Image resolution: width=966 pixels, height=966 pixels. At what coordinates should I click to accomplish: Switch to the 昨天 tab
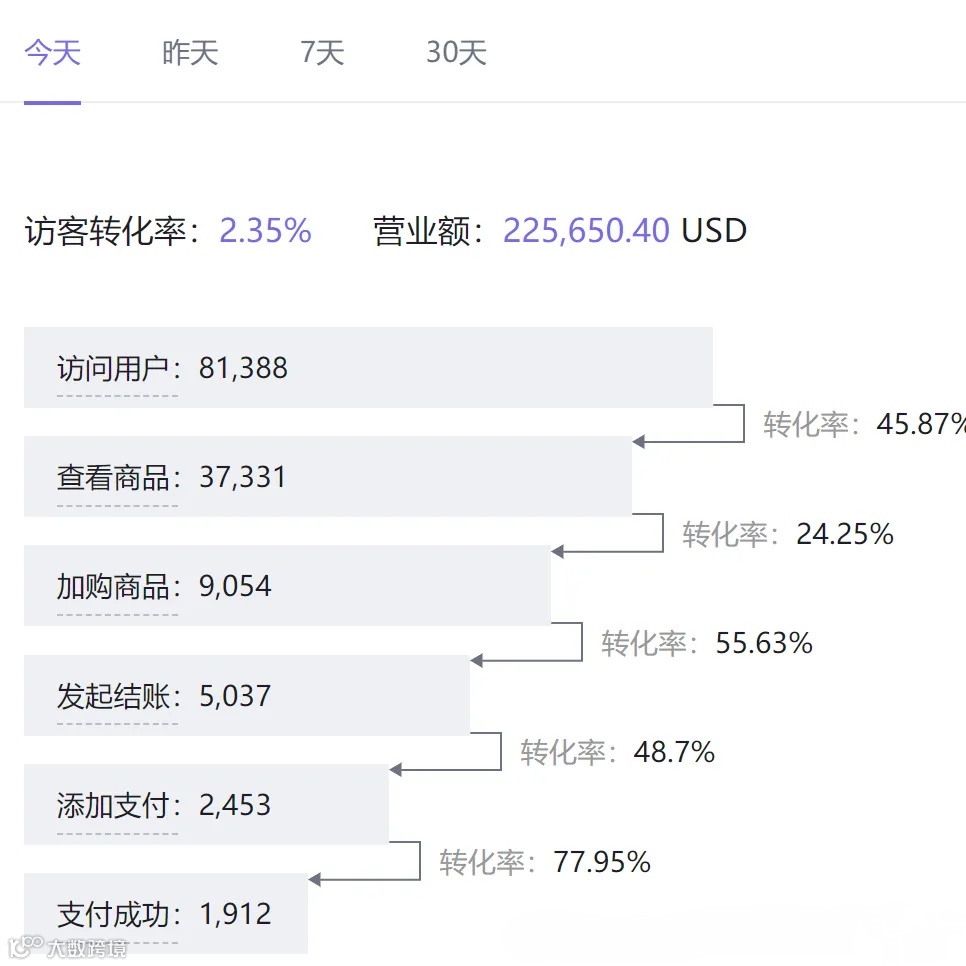[190, 53]
